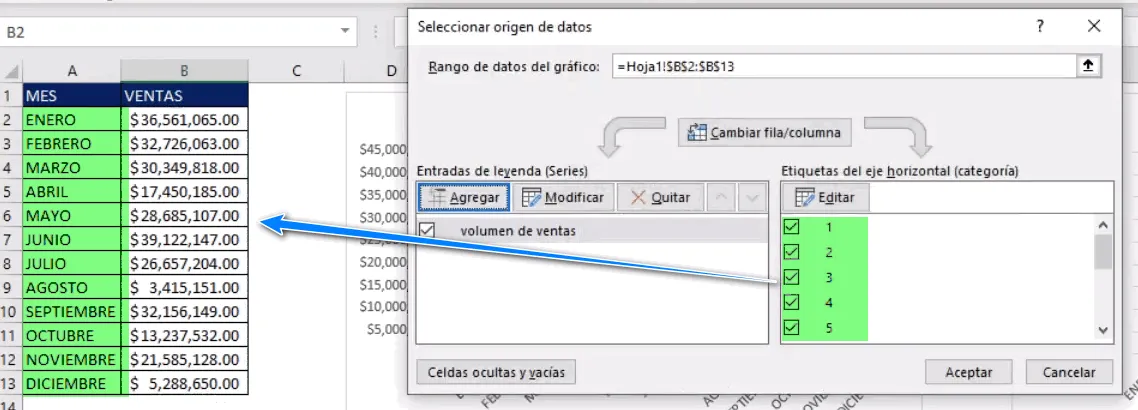Uncheck category label 1 checkbox
The width and height of the screenshot is (1138, 410).
coord(792,227)
